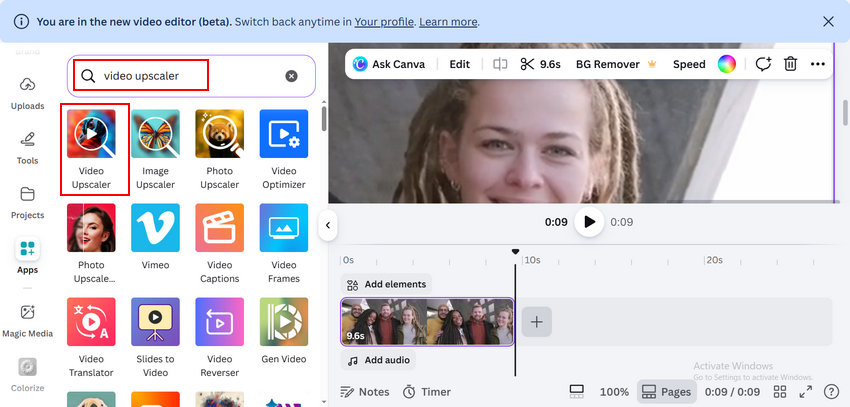Open Colorize in the sidebar
850x407 pixels.
tap(27, 375)
